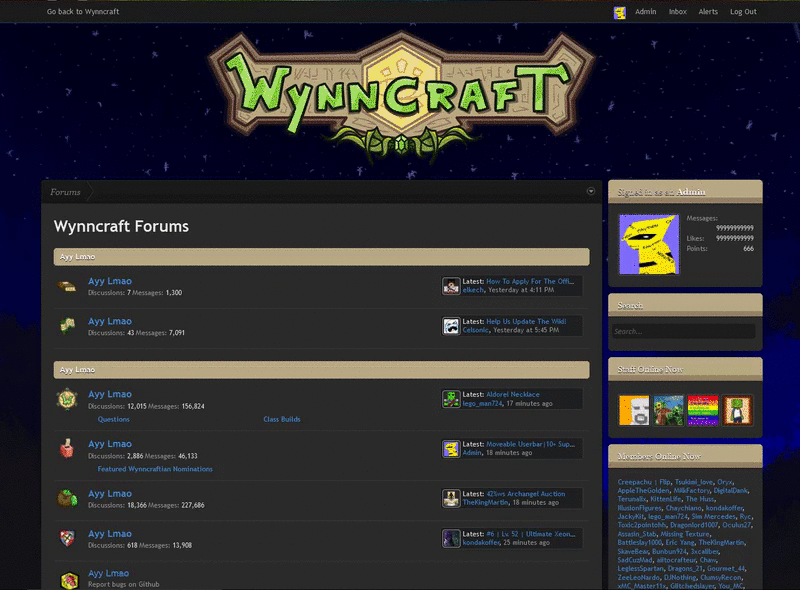Open the large yellow Admin profile avatar in sidebar
The width and height of the screenshot is (800, 590).
(649, 244)
